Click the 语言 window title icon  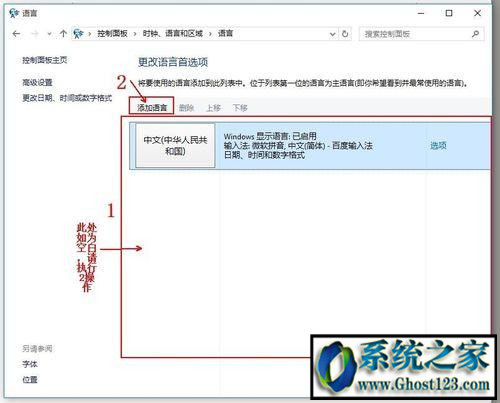[14, 13]
